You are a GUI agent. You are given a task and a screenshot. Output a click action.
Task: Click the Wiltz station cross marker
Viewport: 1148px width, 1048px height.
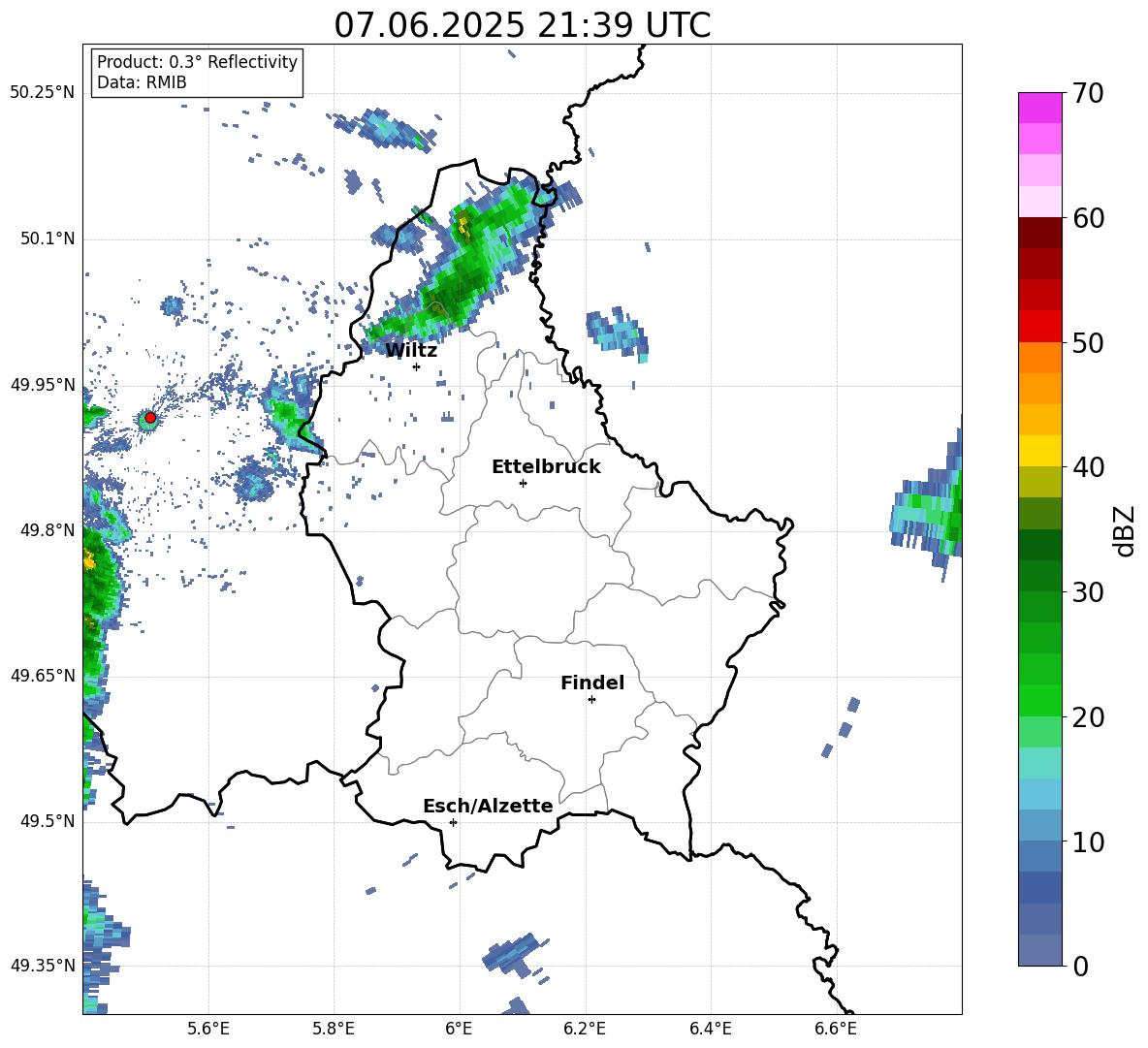(x=417, y=366)
